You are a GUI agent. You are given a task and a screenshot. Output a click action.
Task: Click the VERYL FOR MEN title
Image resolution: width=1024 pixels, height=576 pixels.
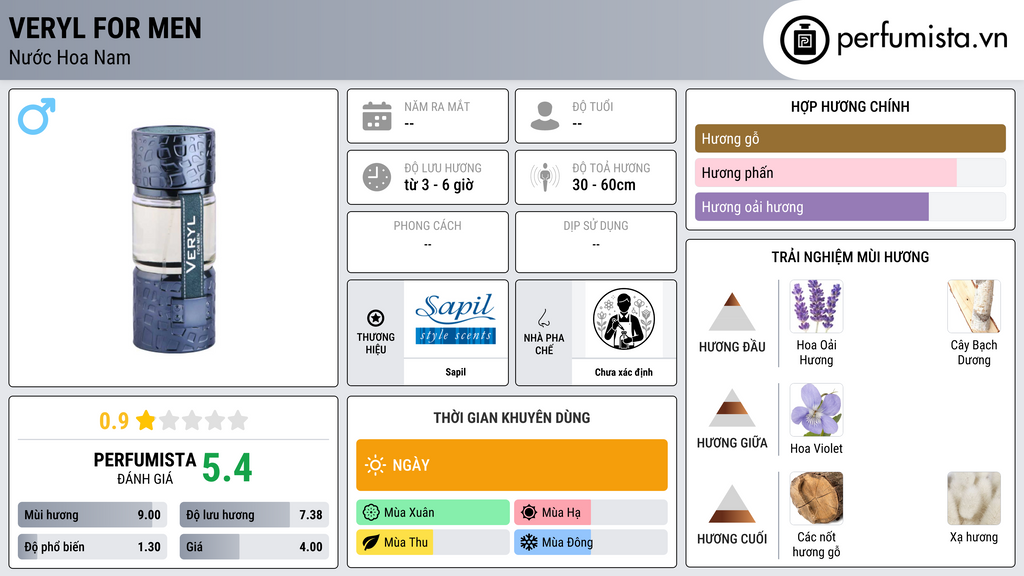pos(105,28)
